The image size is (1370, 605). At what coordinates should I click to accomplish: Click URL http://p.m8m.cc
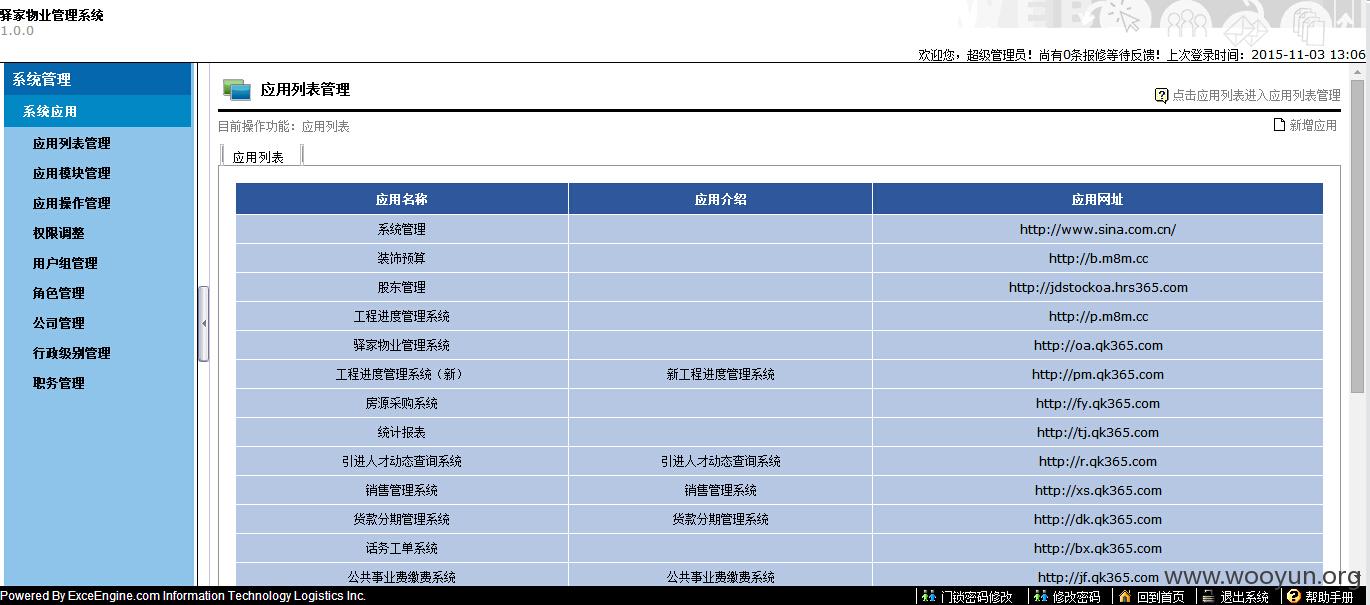(1098, 316)
